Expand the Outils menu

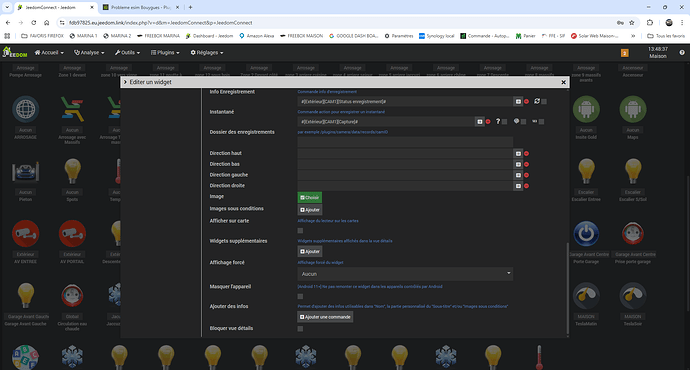coord(127,52)
